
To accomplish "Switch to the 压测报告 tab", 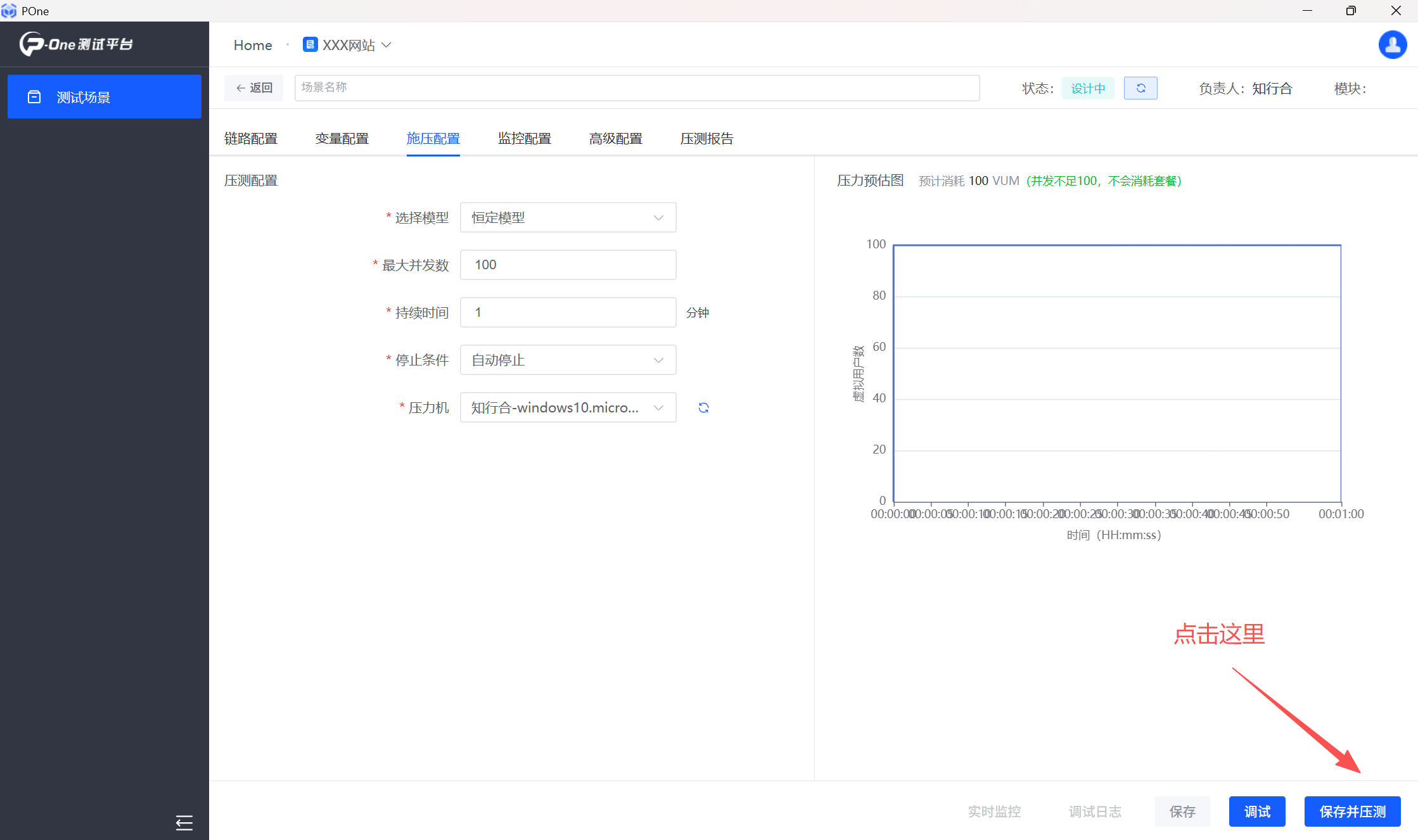I will click(x=706, y=138).
